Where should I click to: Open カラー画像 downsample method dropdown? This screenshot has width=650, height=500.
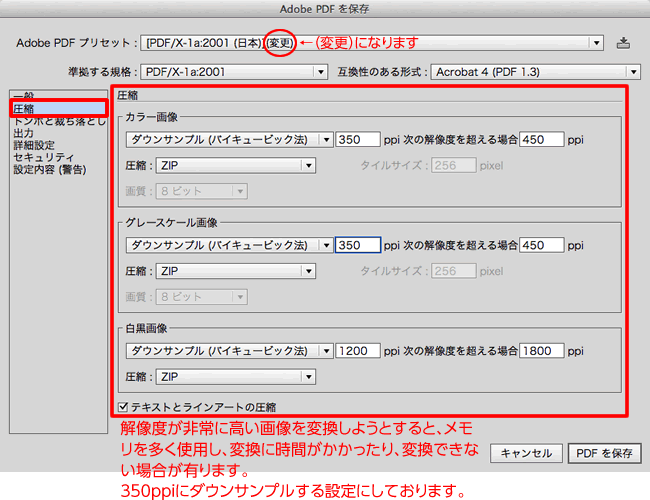tap(230, 140)
